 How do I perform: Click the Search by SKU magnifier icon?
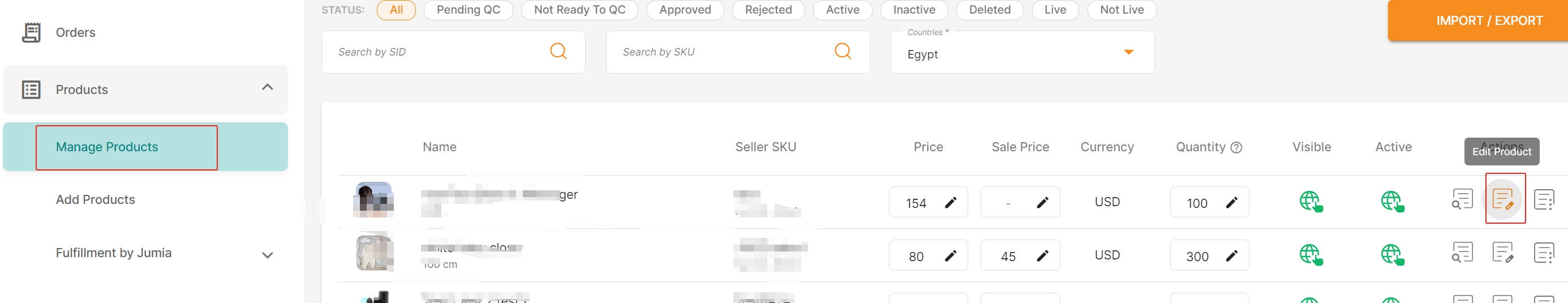click(x=843, y=51)
